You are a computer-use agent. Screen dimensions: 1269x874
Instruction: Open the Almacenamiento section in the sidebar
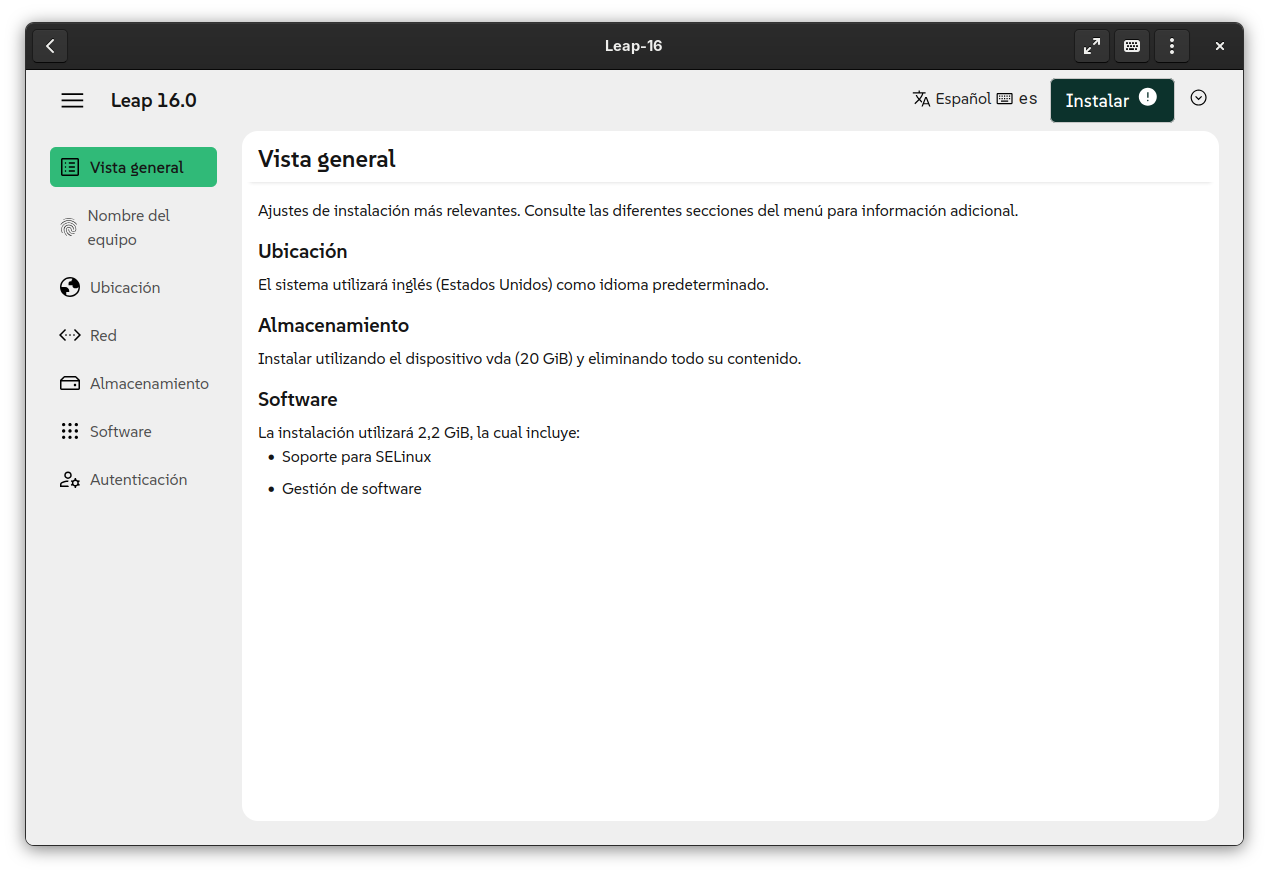tap(149, 383)
